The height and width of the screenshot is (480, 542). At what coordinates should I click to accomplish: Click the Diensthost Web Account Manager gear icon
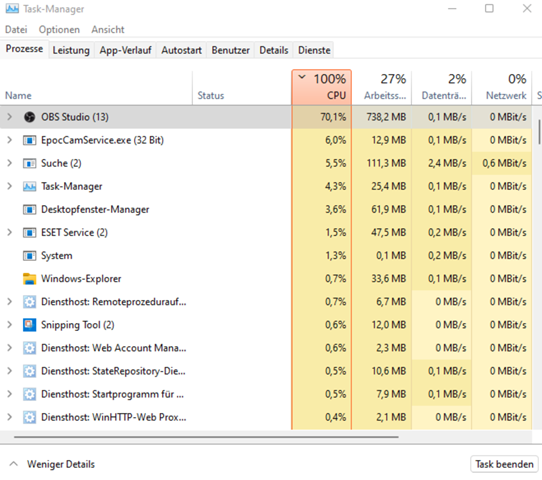[x=29, y=348]
